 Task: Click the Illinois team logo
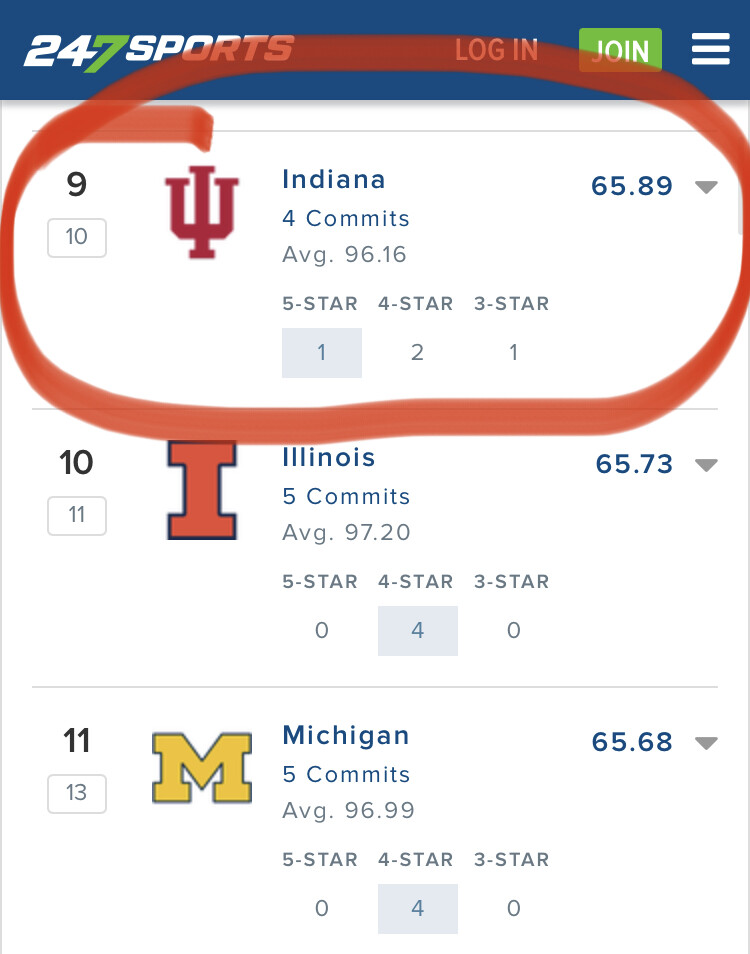click(202, 490)
